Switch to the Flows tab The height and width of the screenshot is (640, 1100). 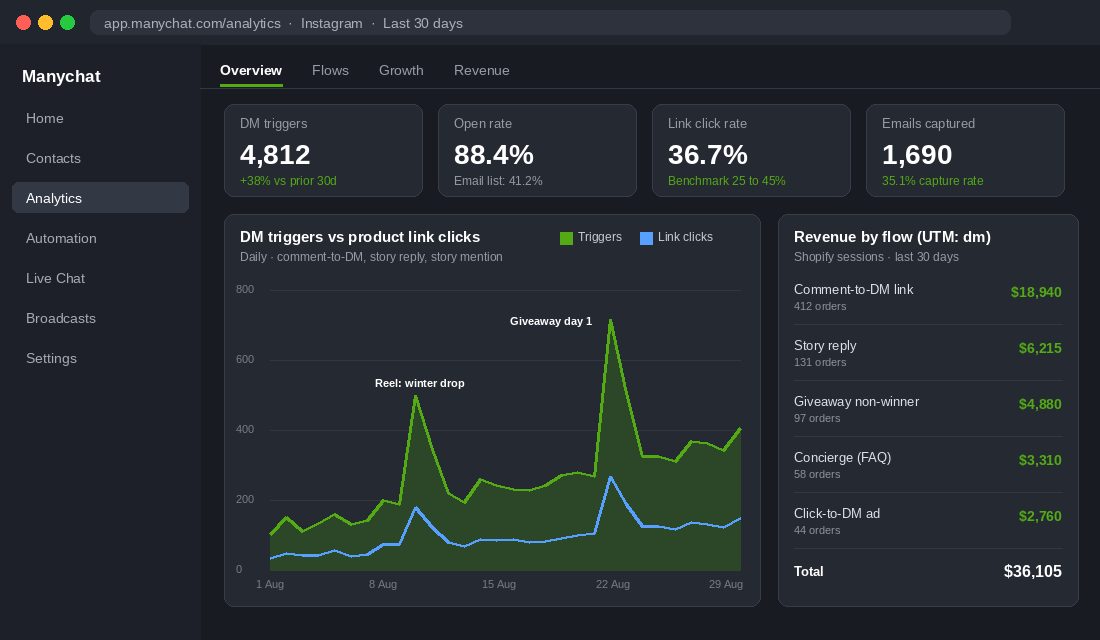[x=330, y=71]
